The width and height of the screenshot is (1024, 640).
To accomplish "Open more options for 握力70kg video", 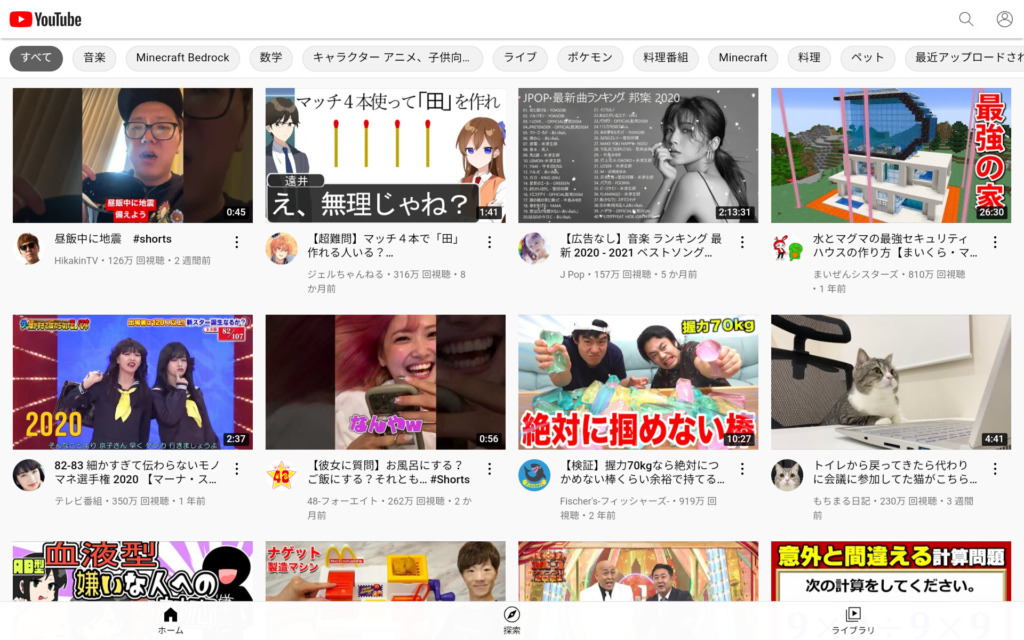I will pos(742,469).
